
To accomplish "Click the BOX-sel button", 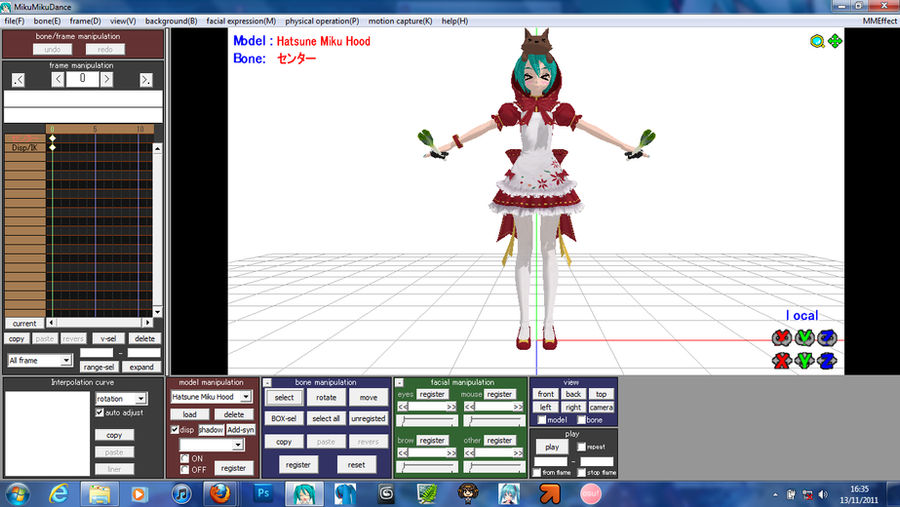I will tap(284, 419).
